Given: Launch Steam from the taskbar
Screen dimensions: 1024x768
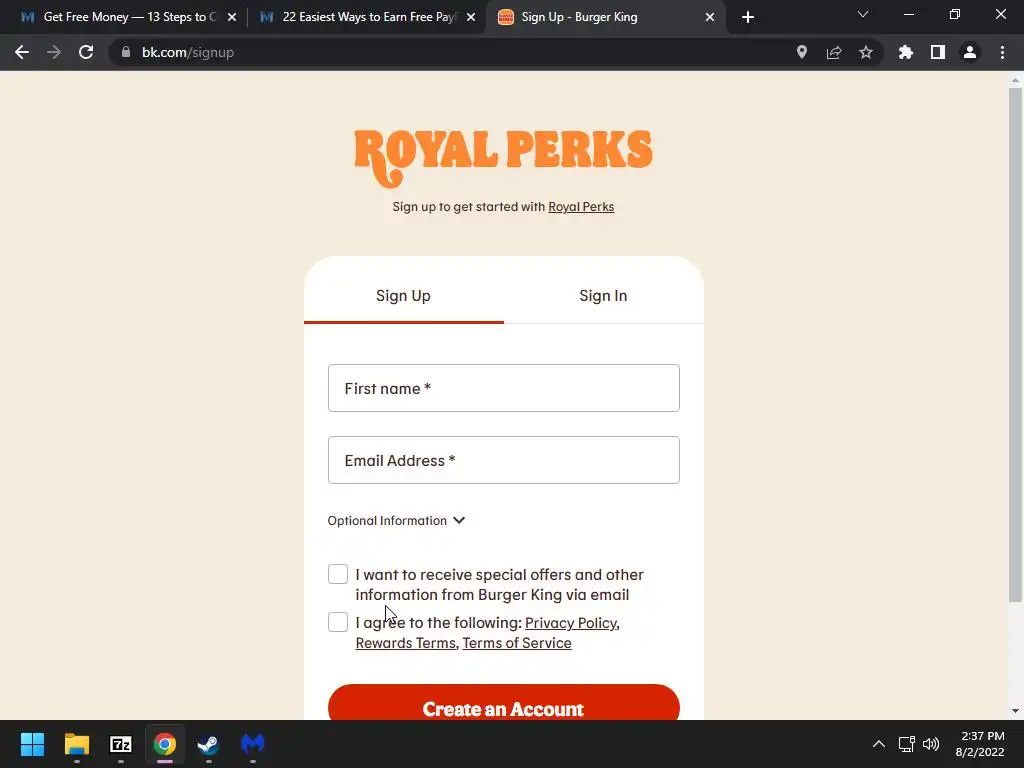Looking at the screenshot, I should (x=208, y=744).
